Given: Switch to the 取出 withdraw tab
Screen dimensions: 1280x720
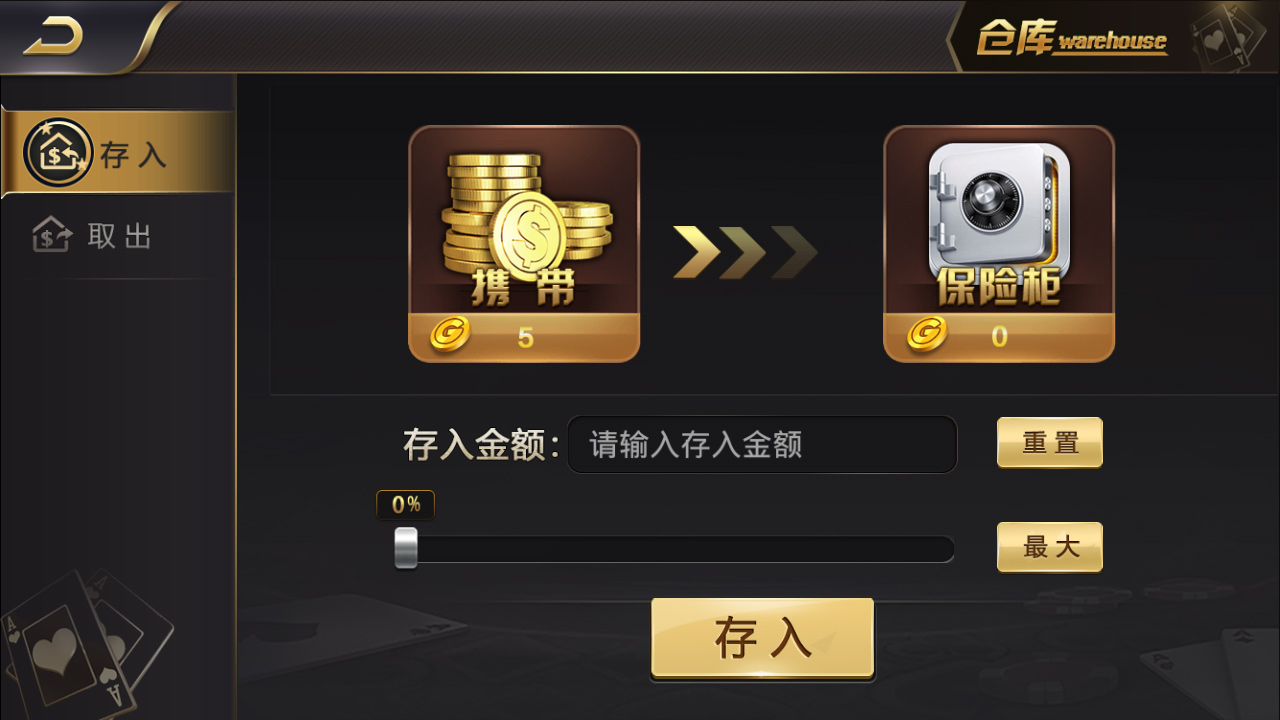Looking at the screenshot, I should pyautogui.click(x=117, y=236).
